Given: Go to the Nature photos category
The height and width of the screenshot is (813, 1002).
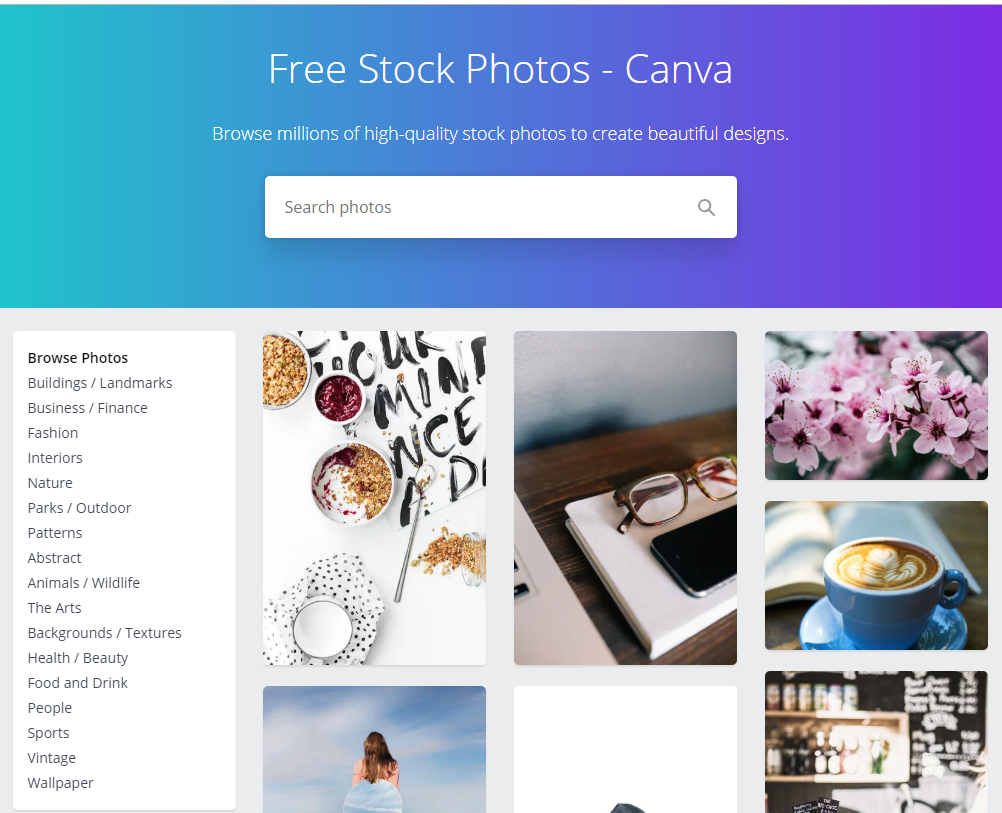Looking at the screenshot, I should tap(50, 483).
